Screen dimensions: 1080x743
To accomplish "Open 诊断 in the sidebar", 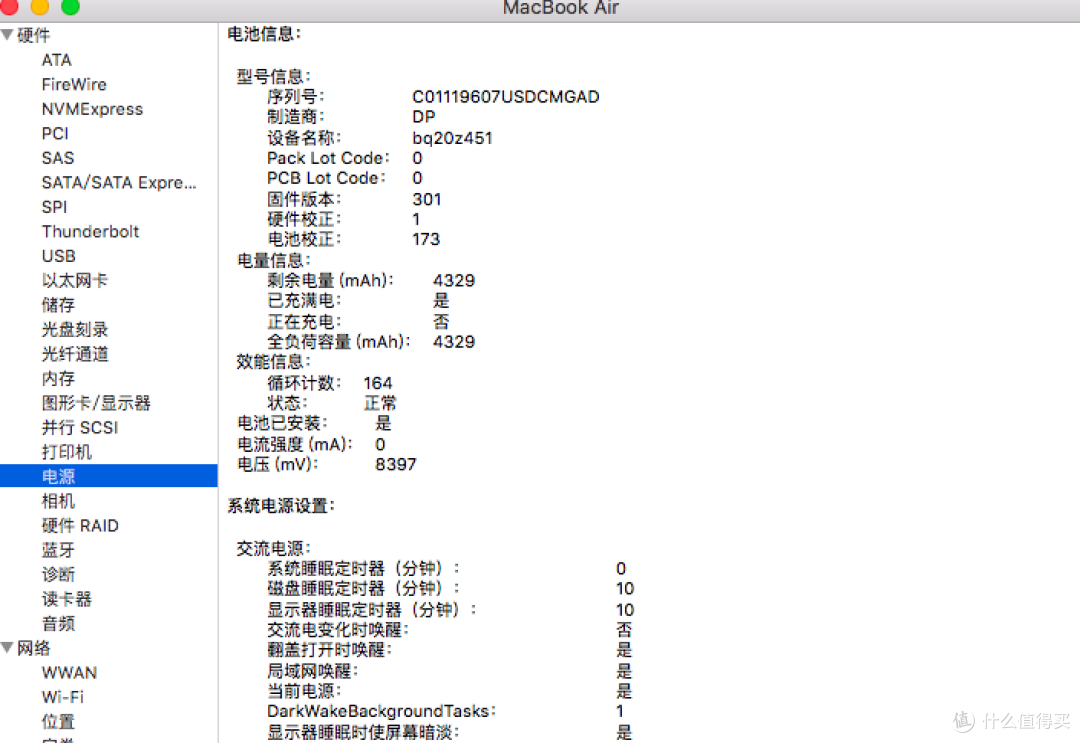I will [58, 574].
